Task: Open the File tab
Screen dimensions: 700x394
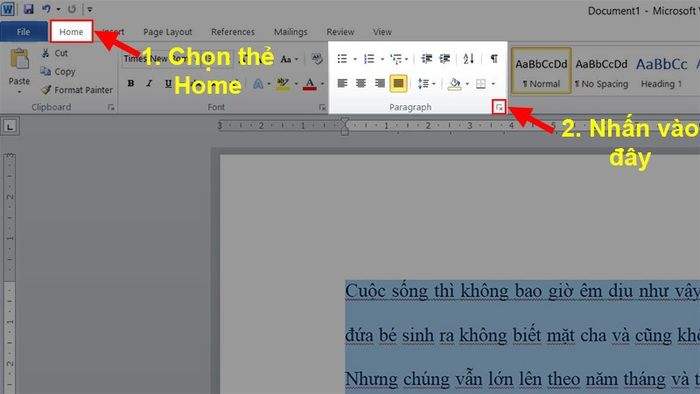Action: (x=23, y=32)
